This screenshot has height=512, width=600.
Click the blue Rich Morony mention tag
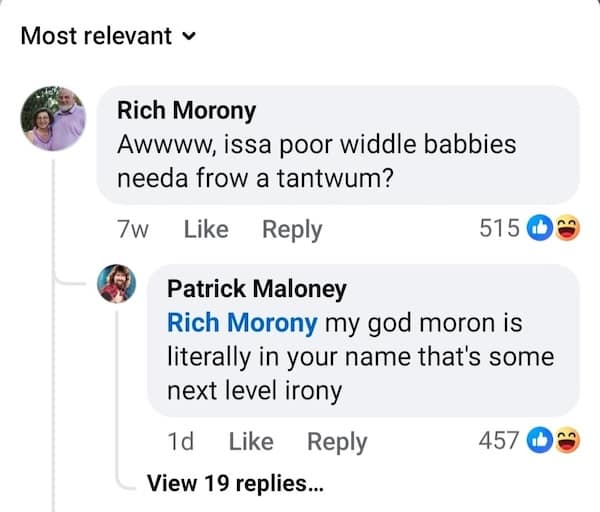coord(242,324)
